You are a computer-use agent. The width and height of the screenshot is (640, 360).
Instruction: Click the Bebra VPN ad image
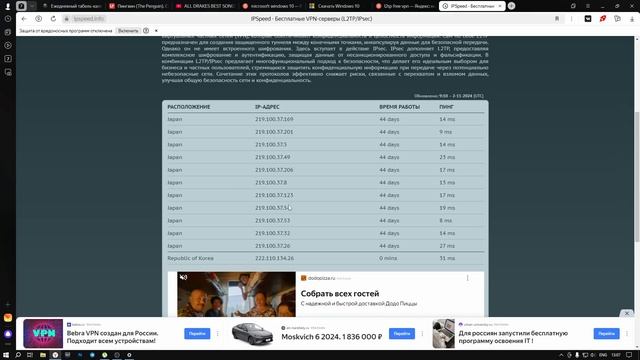click(x=43, y=333)
